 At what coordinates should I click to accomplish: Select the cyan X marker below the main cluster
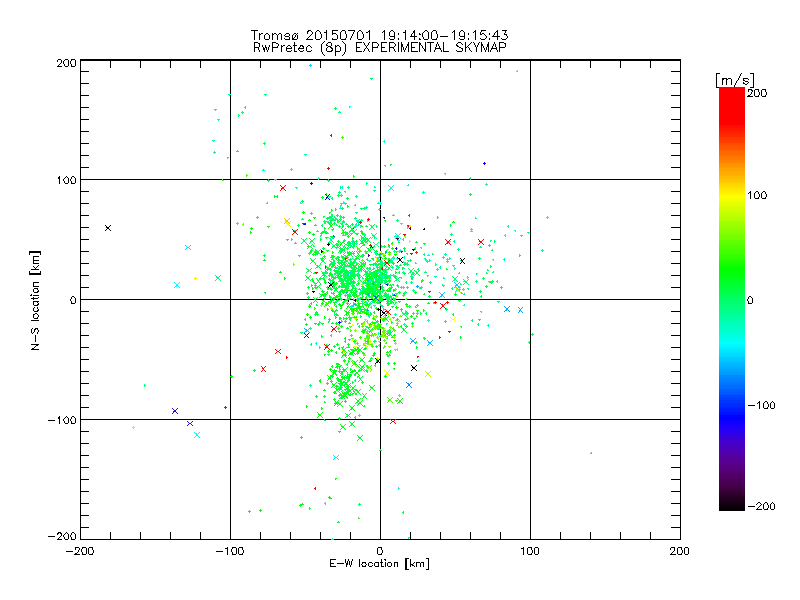click(x=336, y=458)
